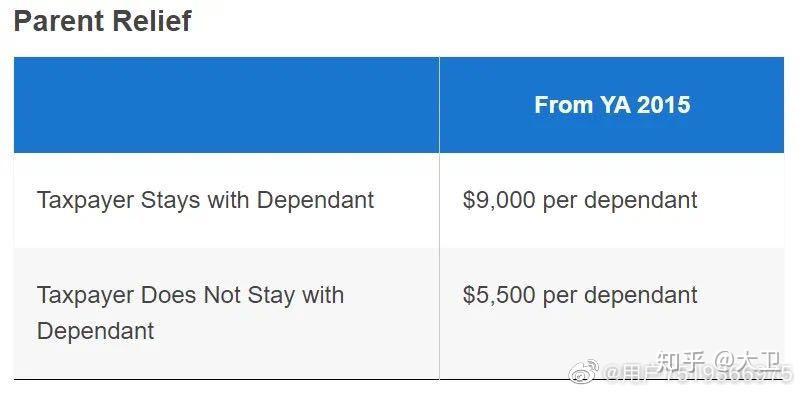Click the Weibo logo watermark icon
Image resolution: width=801 pixels, height=394 pixels.
(x=584, y=370)
